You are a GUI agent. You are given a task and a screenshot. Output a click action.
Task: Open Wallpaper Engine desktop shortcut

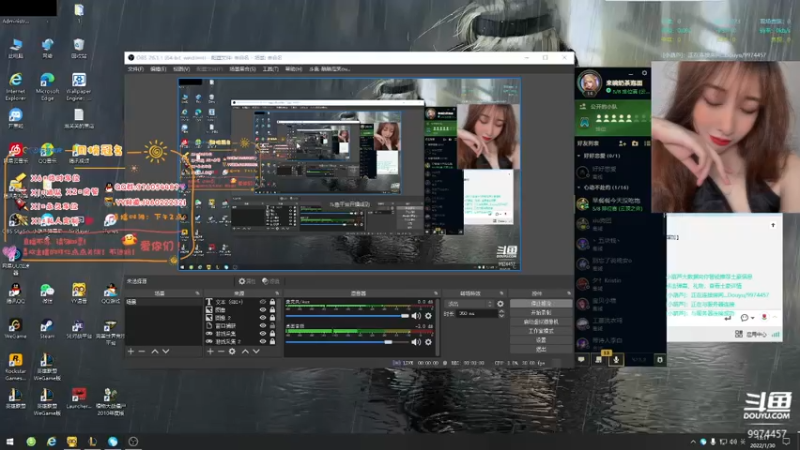[79, 86]
